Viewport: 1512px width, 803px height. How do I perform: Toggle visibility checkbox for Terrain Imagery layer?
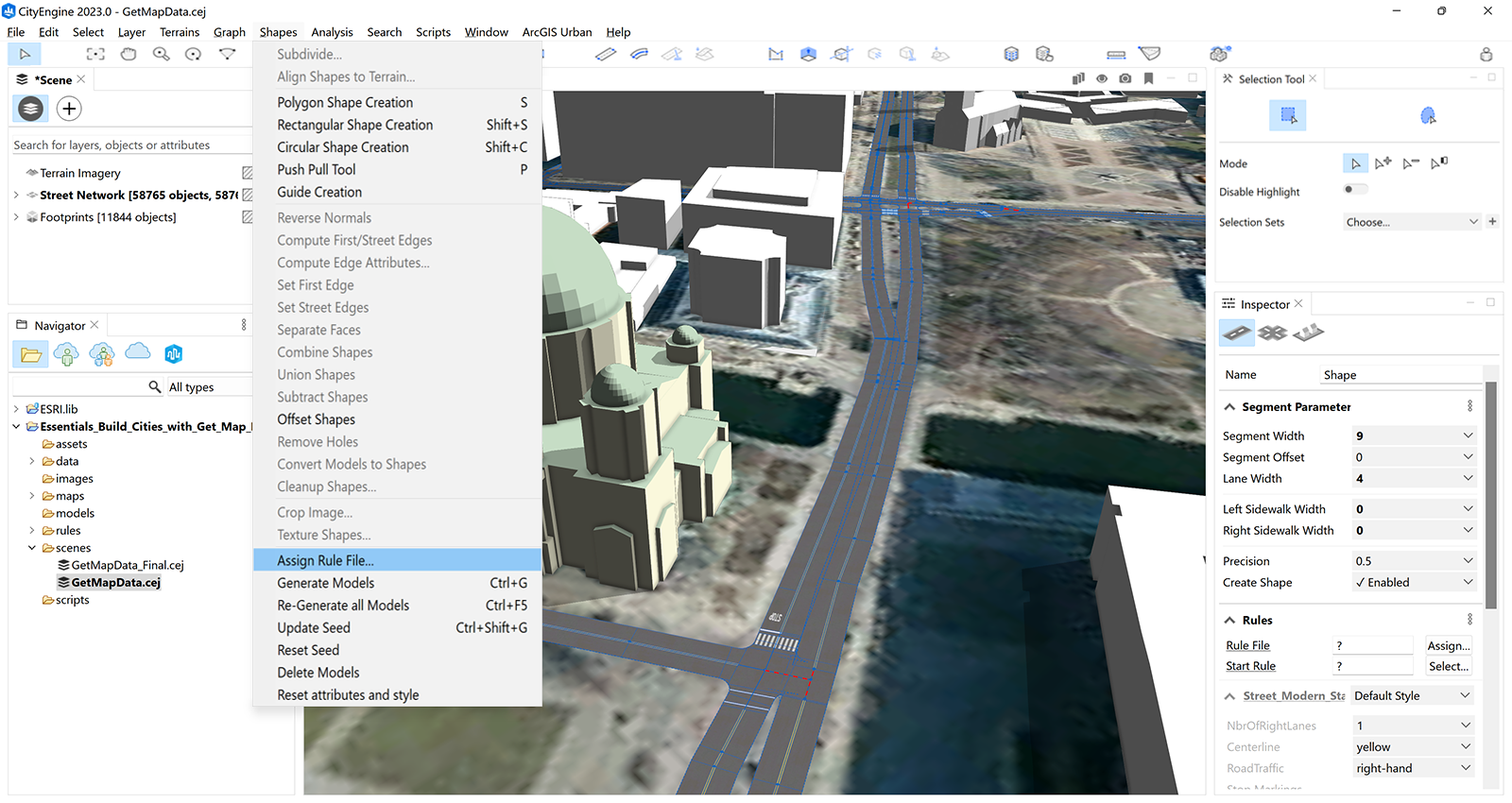coord(247,173)
